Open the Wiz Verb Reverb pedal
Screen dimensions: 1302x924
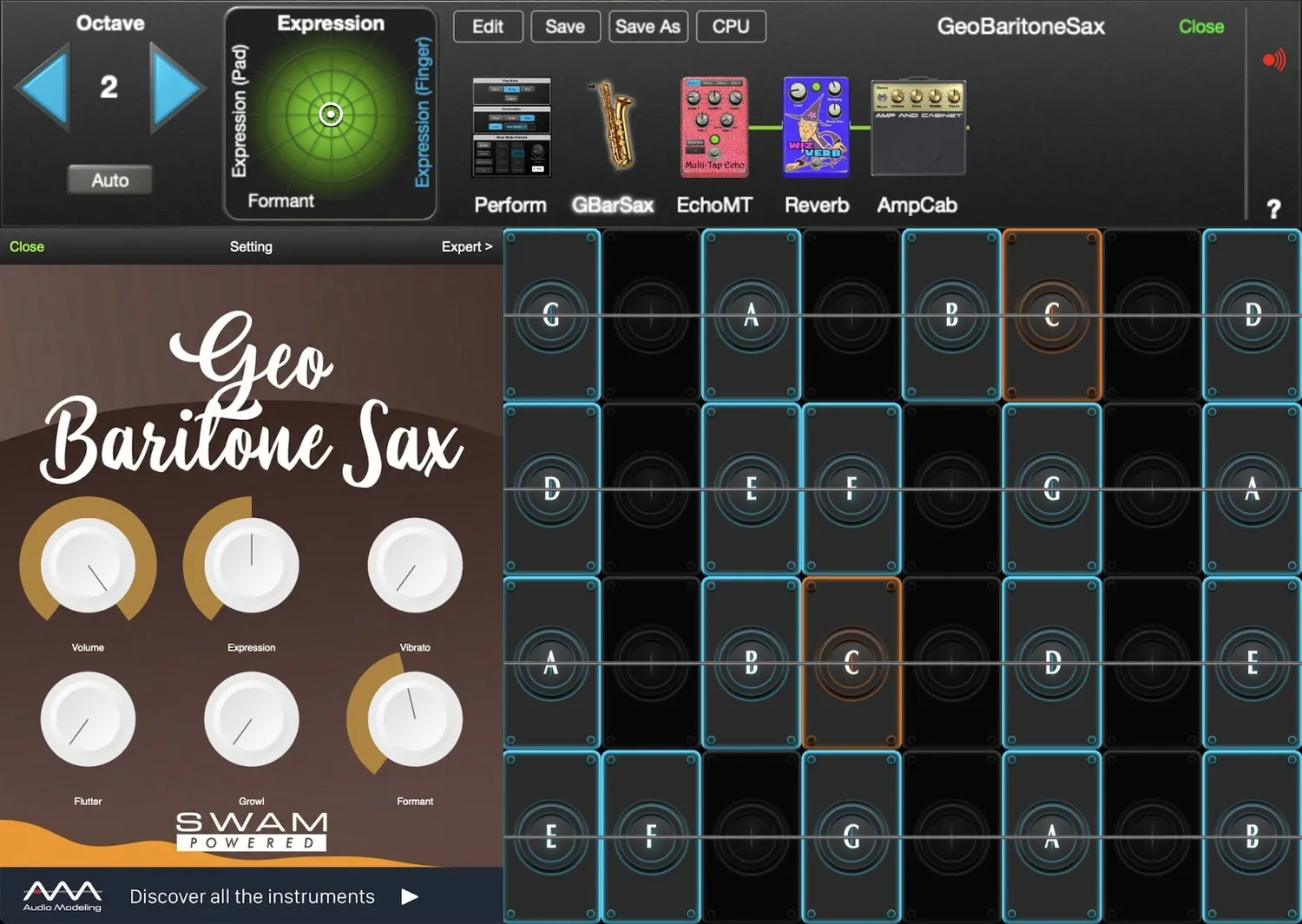click(816, 127)
